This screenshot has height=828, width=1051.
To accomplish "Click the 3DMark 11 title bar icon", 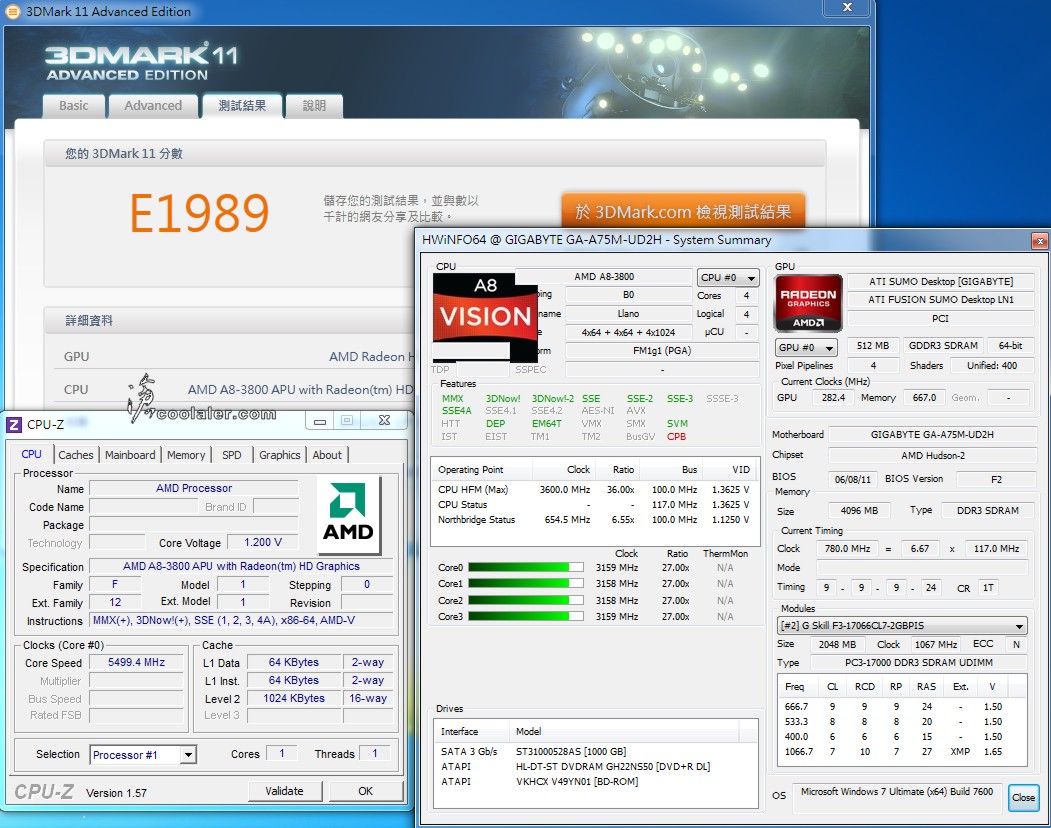I will tap(12, 12).
